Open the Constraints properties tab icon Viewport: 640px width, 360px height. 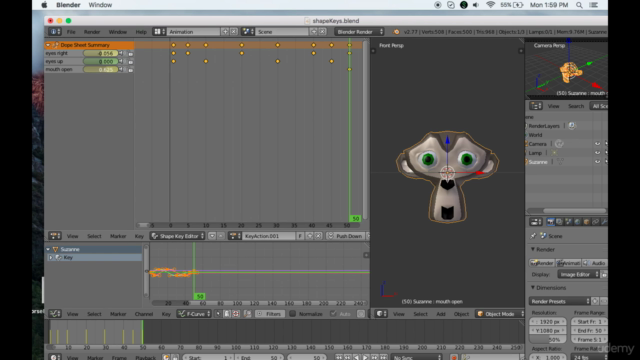coord(596,222)
